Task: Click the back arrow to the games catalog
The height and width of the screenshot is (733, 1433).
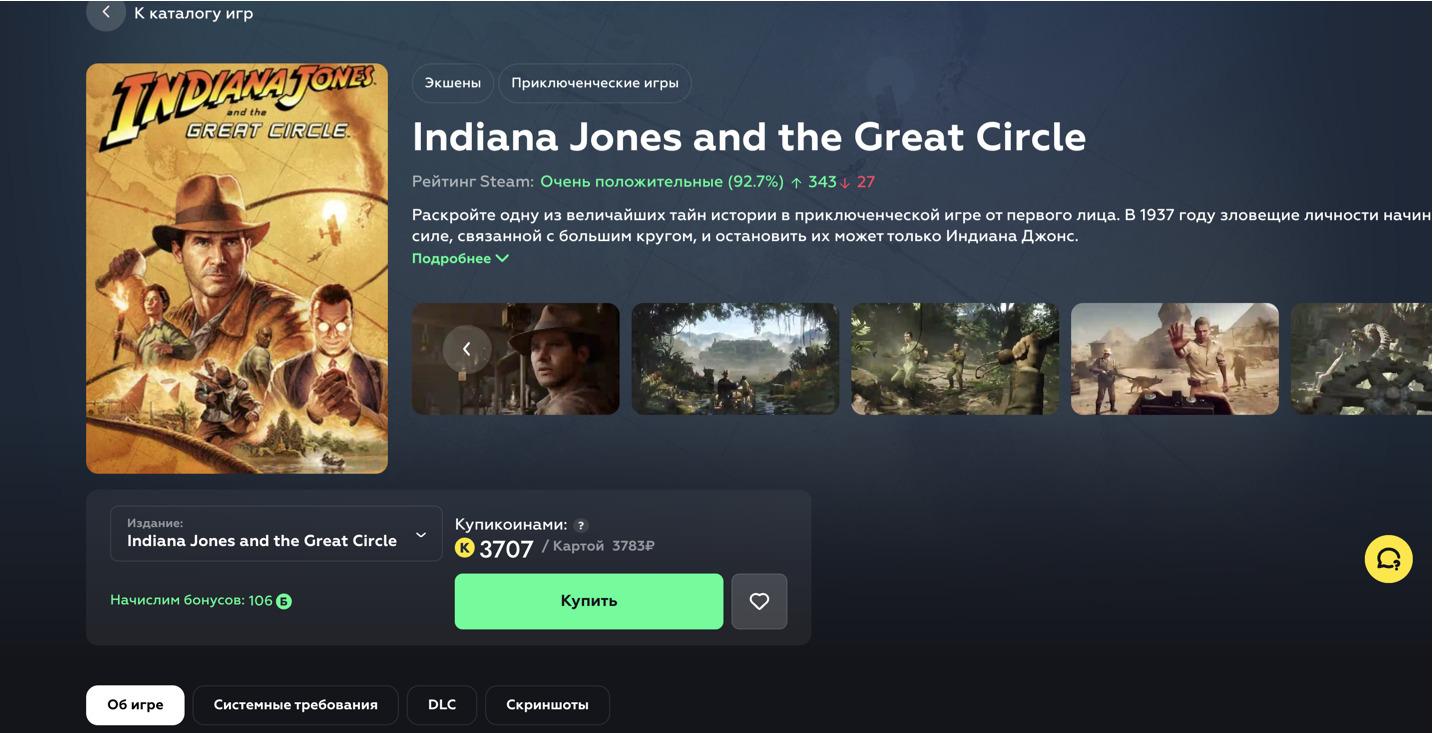Action: tap(106, 13)
